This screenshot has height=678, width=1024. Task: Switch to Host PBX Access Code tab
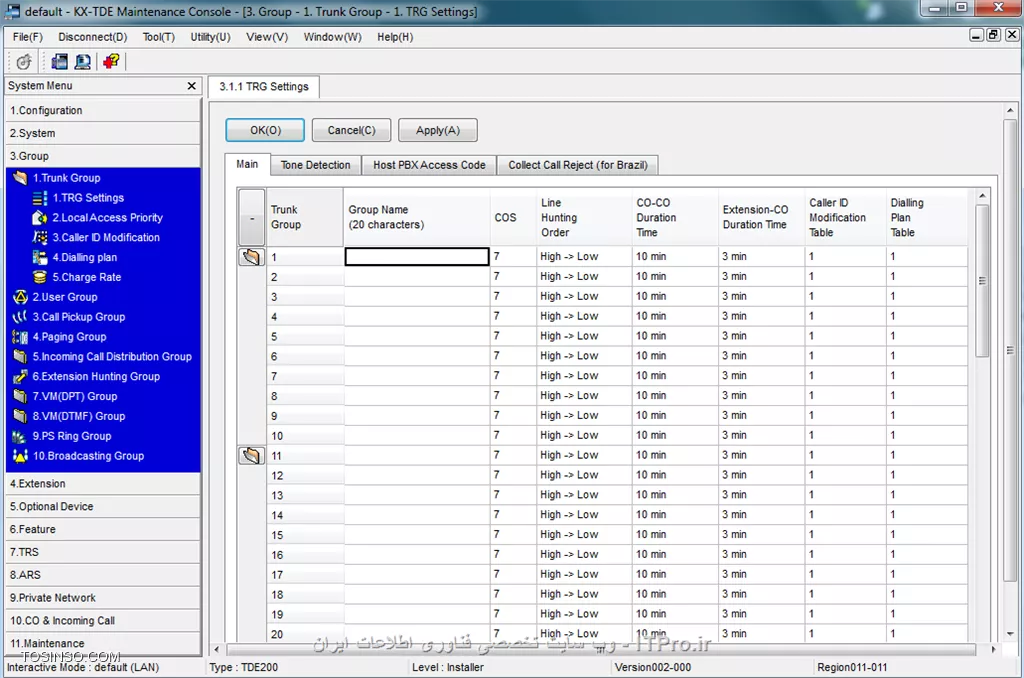point(429,165)
